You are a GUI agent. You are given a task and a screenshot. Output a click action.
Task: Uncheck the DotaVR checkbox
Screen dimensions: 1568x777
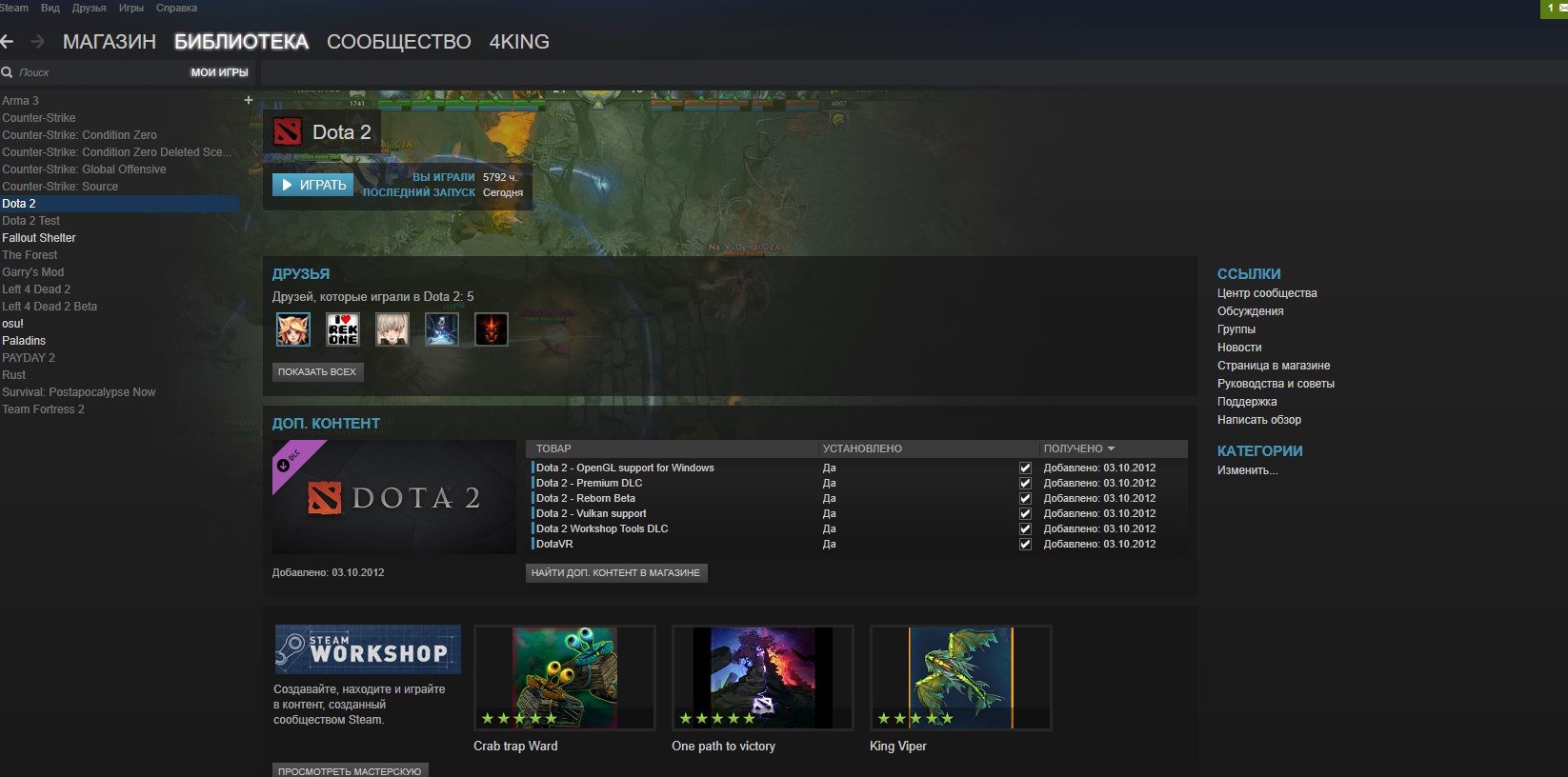point(1025,544)
